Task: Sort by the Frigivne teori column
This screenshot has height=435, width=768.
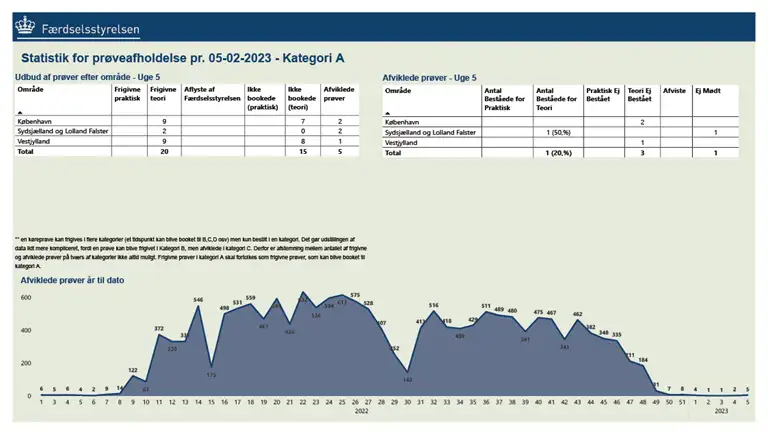Action: click(162, 94)
